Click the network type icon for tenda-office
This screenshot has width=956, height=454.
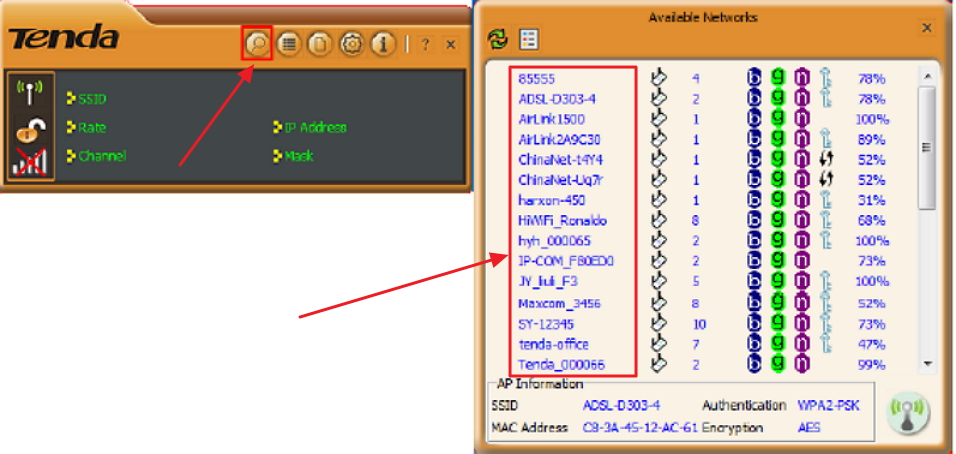(x=658, y=344)
